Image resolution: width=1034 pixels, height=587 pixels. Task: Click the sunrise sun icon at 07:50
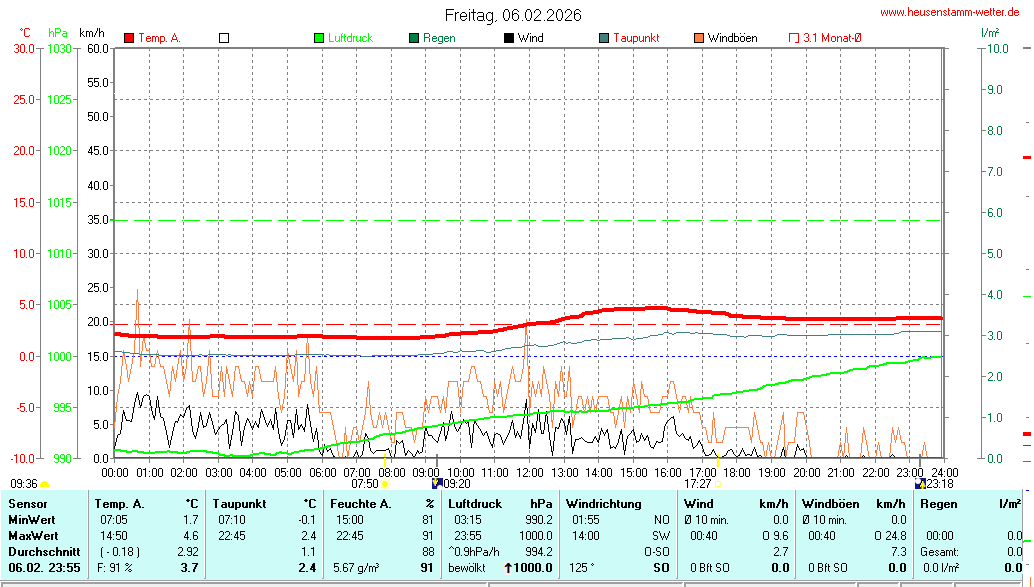point(385,484)
